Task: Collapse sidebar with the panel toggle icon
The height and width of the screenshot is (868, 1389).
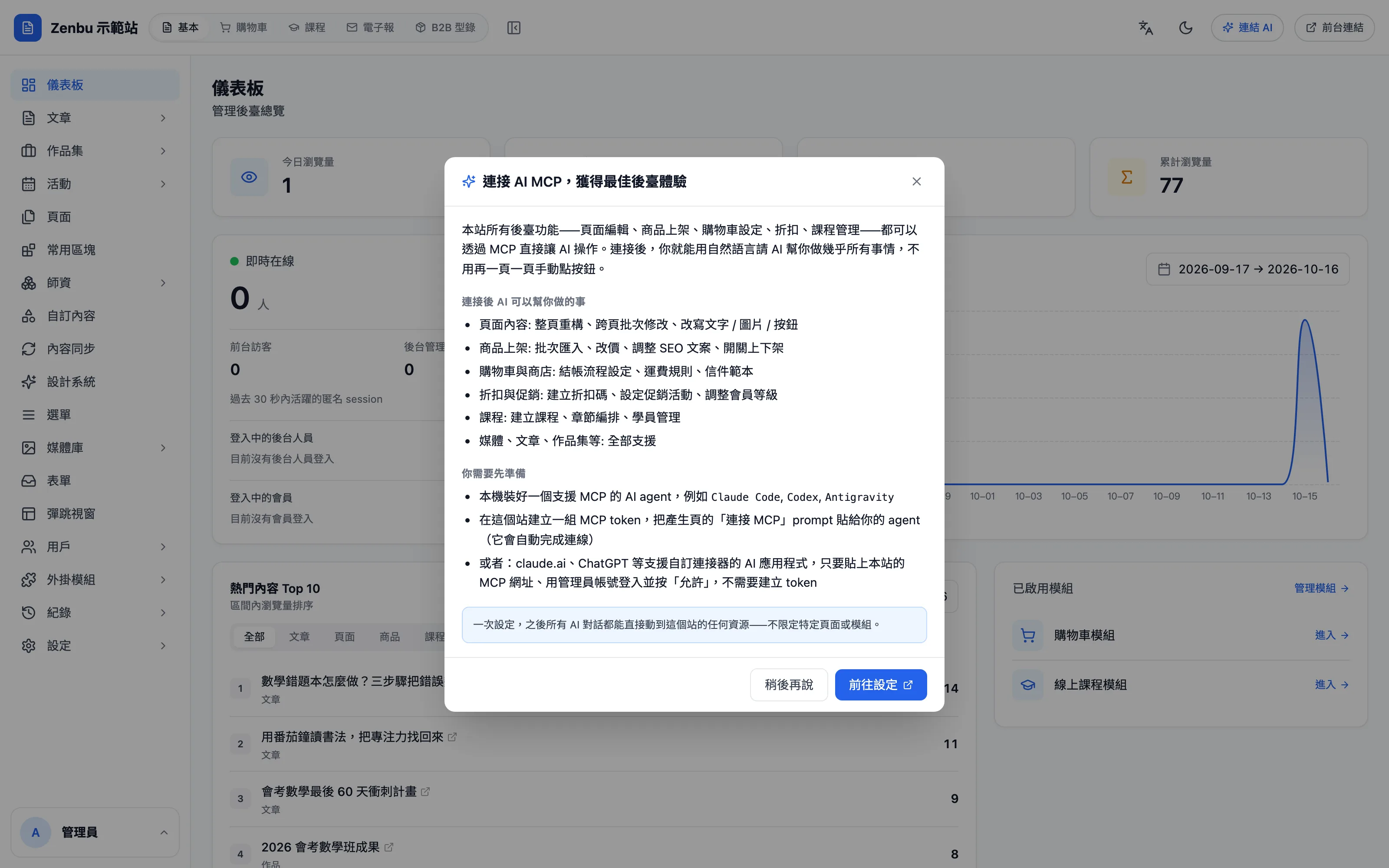Action: coord(513,27)
